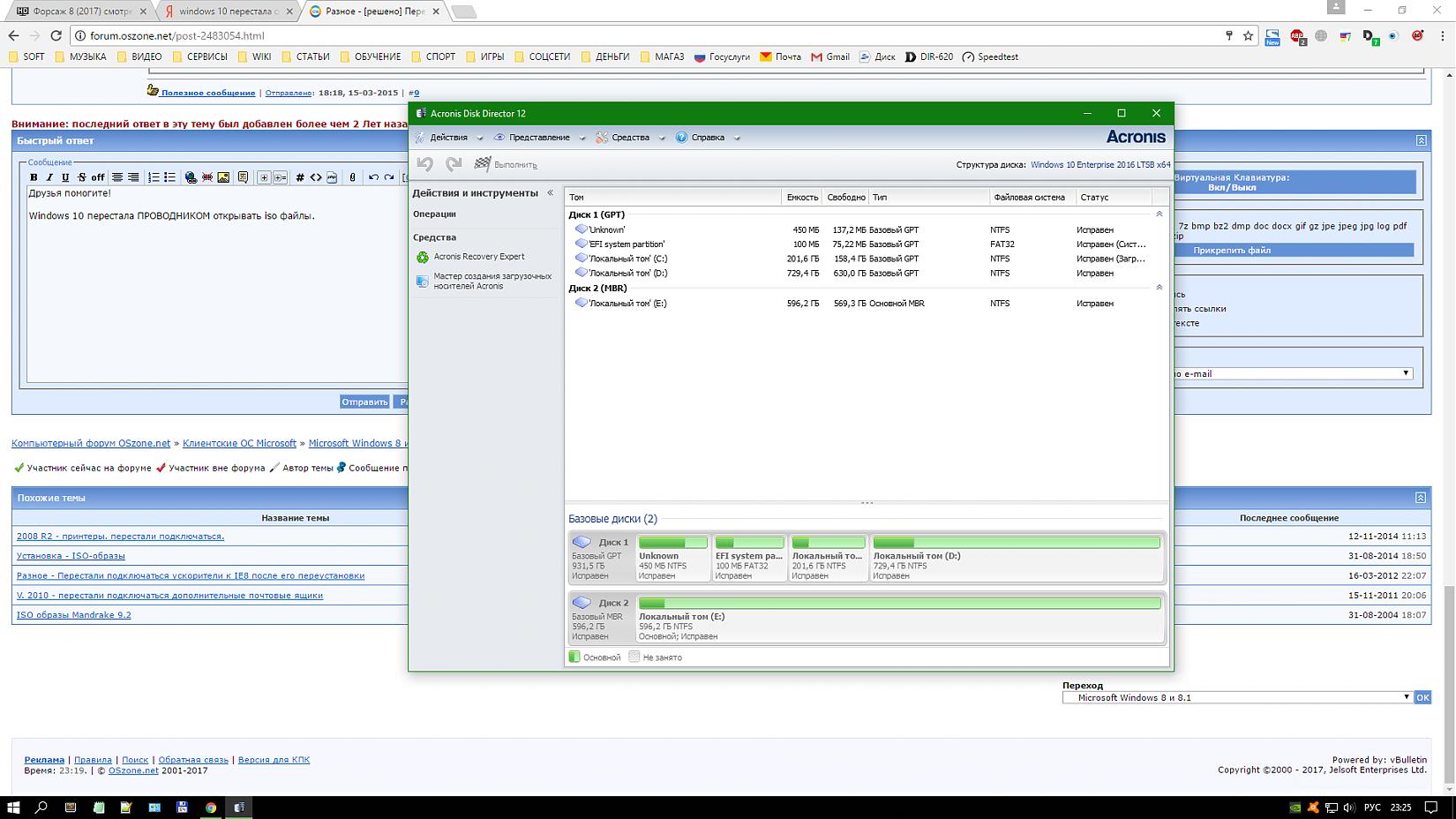The image size is (1456, 819).
Task: Select the Локальный том (E:) row in volume list
Action: tap(627, 304)
